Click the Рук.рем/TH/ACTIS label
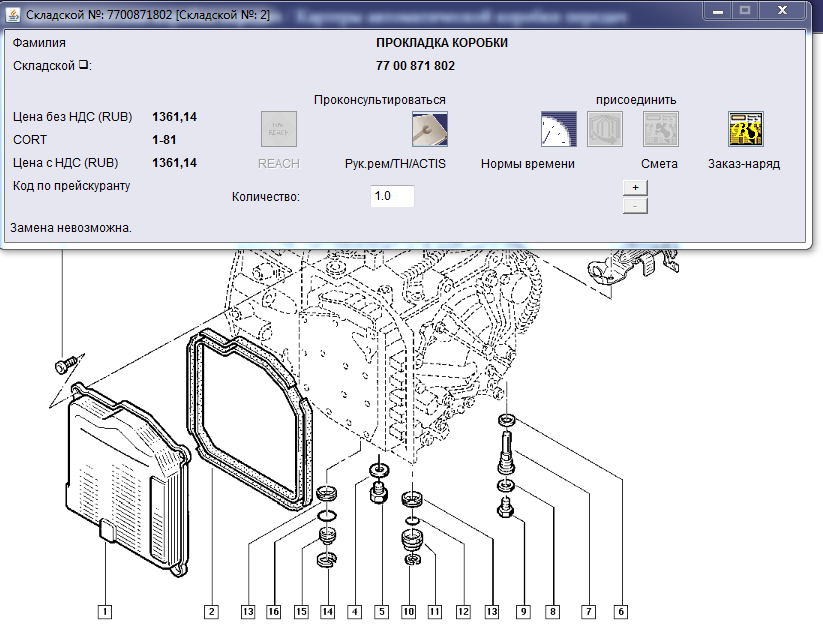This screenshot has height=631, width=823. pos(395,164)
